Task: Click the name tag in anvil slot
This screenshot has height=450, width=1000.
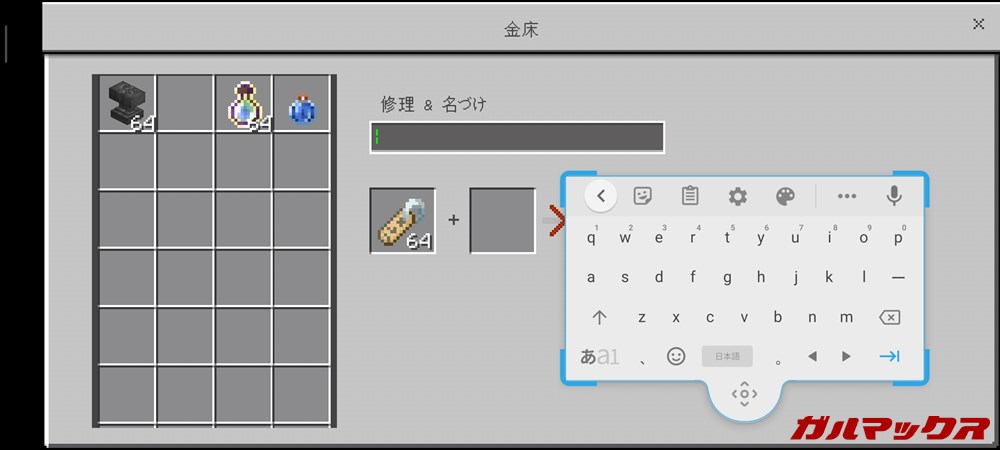Action: pos(402,220)
